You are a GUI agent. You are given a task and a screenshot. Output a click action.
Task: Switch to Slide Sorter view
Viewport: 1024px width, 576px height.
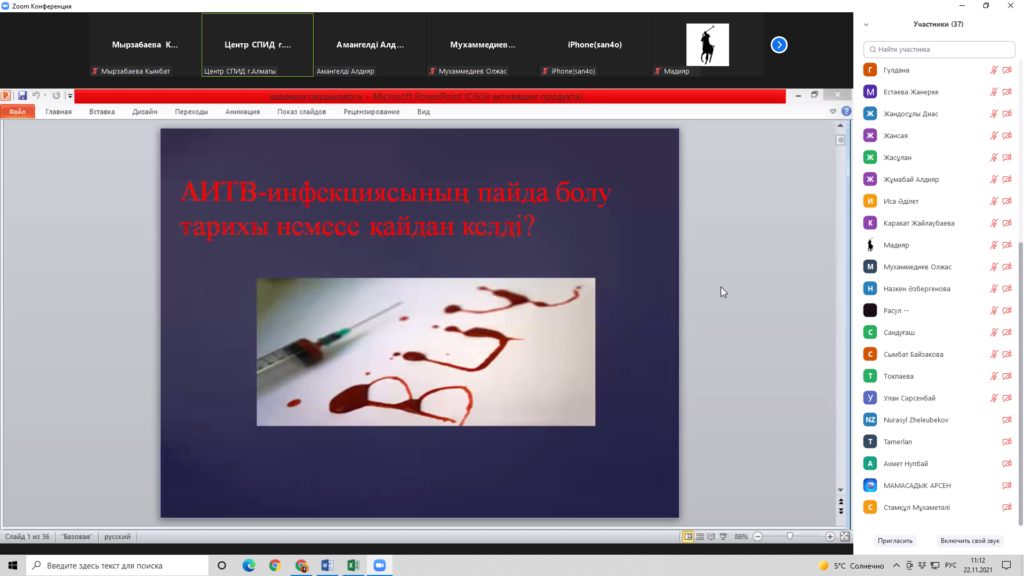701,537
